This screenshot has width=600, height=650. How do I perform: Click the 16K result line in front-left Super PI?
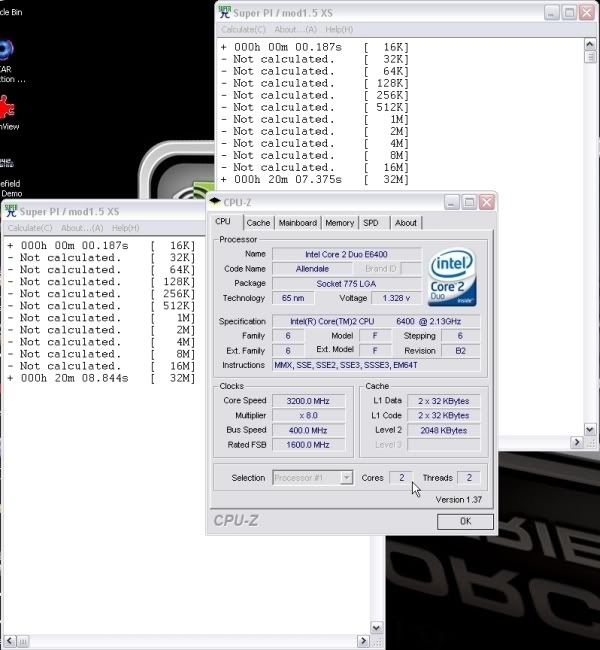[x=102, y=246]
